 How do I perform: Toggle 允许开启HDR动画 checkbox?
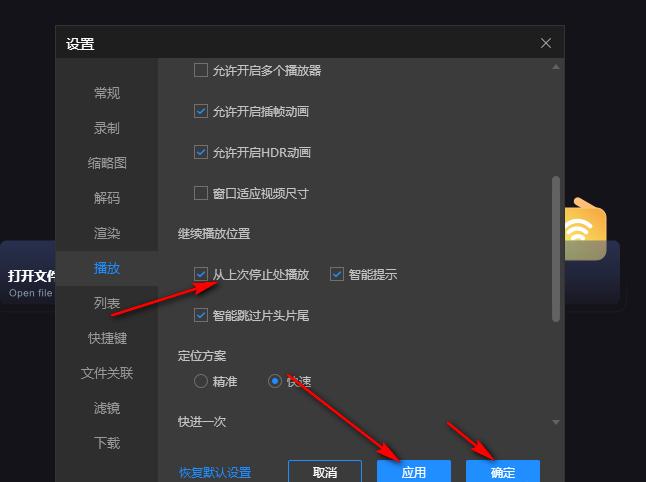click(201, 153)
